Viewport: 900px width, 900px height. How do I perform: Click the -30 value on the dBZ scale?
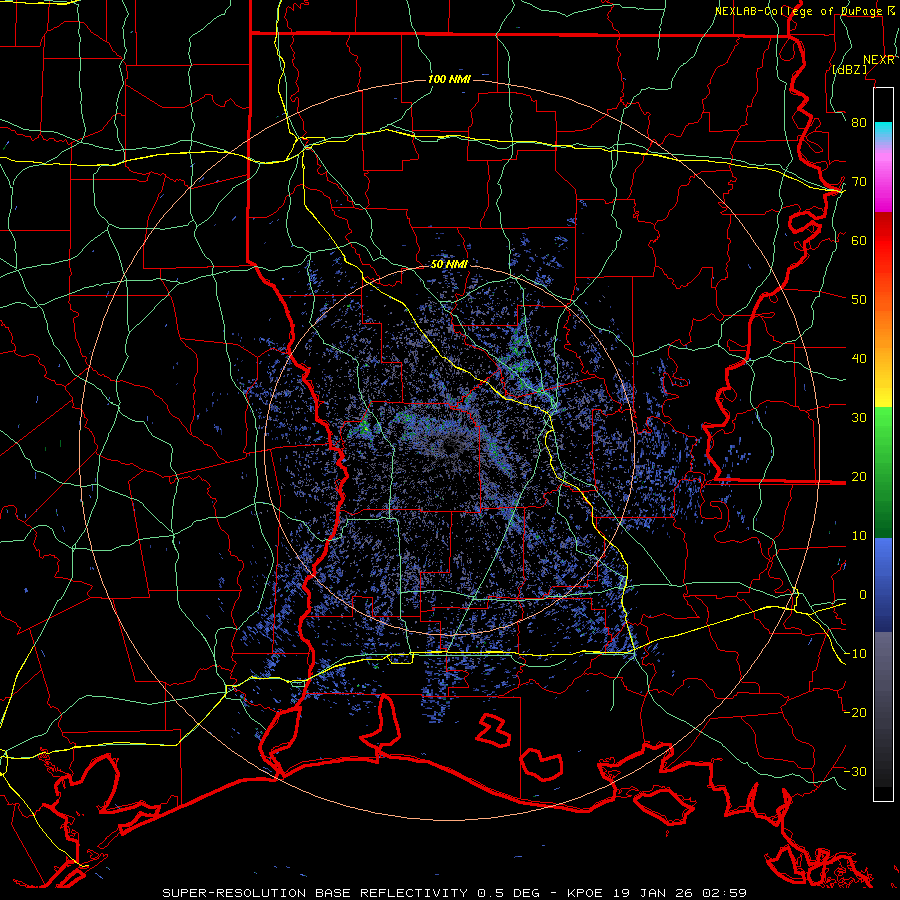[855, 771]
